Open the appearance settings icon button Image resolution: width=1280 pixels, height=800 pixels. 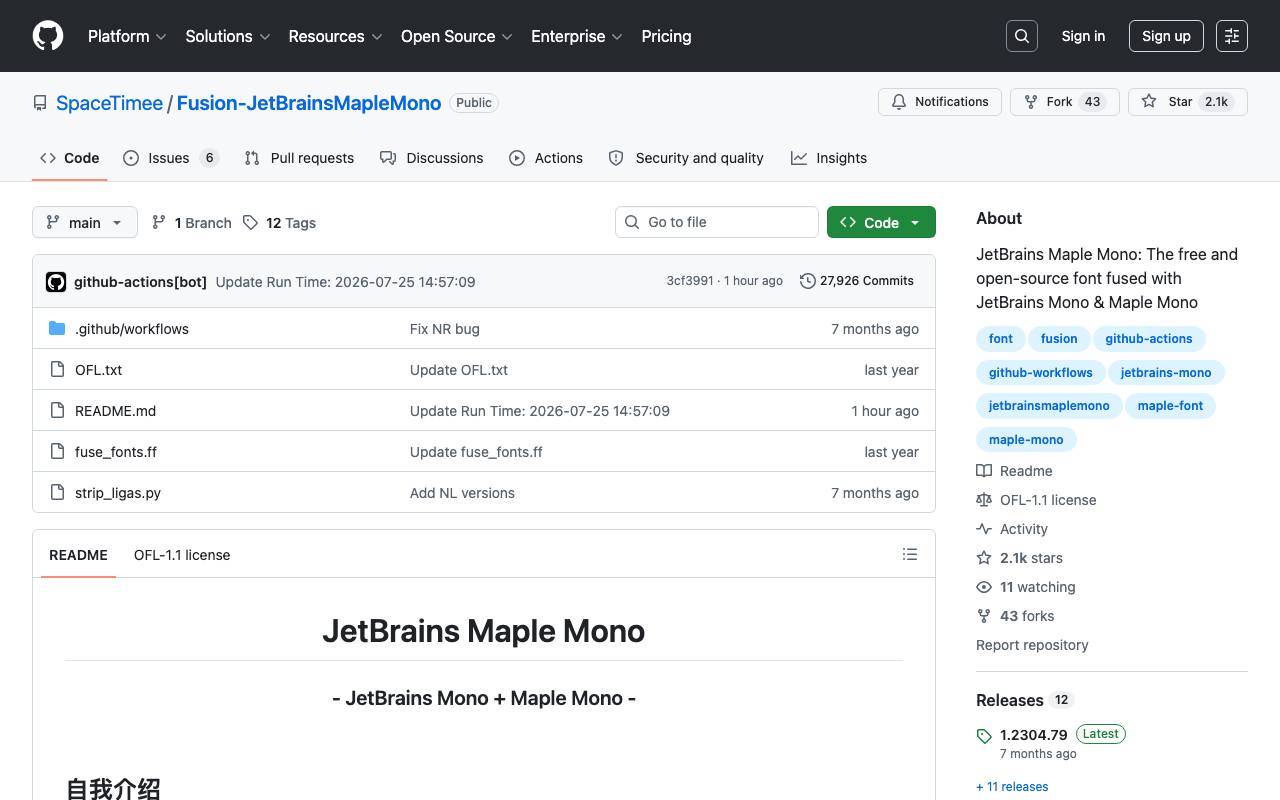point(1232,36)
